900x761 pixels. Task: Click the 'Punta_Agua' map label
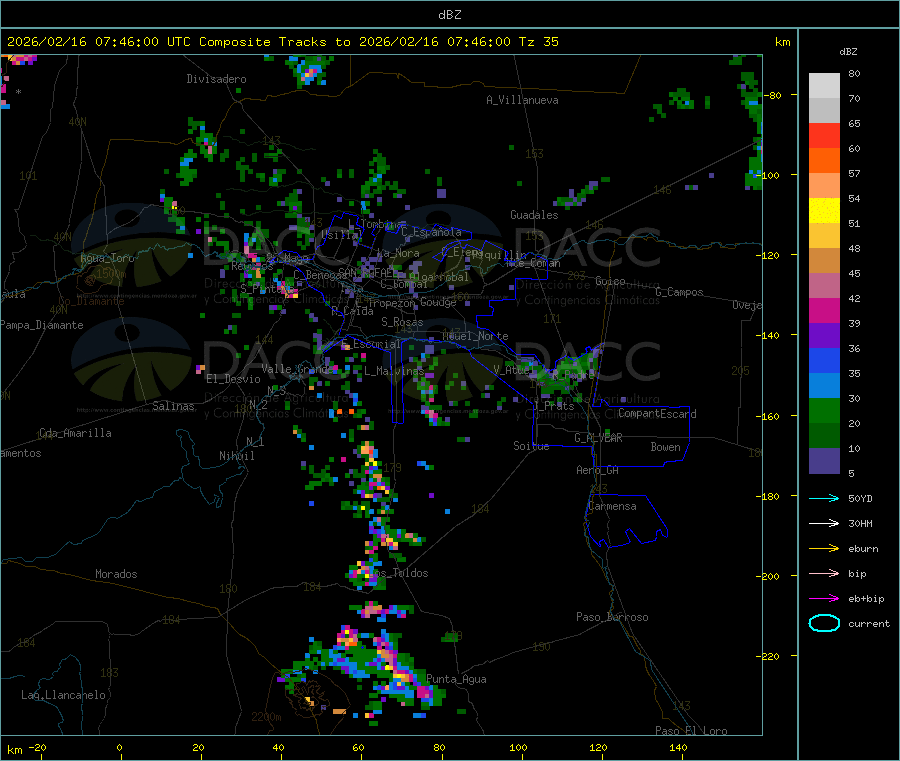(456, 679)
